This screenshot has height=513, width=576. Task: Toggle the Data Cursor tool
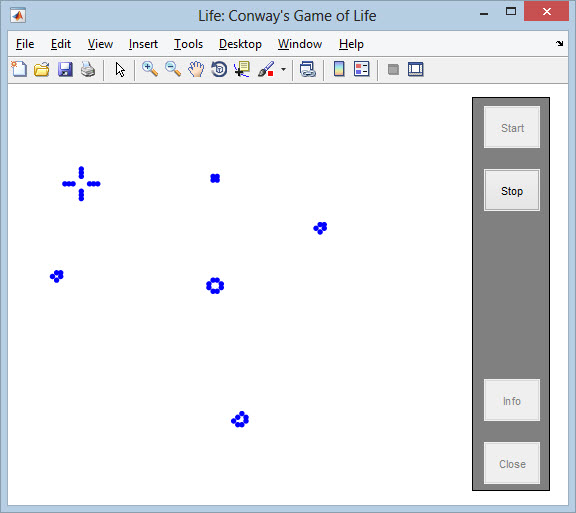pyautogui.click(x=242, y=69)
